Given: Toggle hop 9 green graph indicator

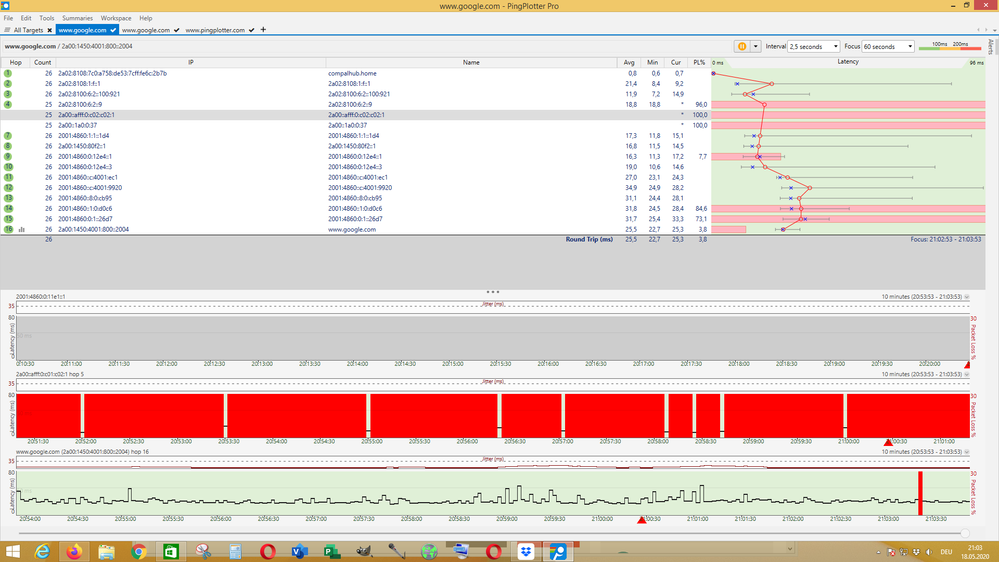Looking at the screenshot, I should click(x=8, y=156).
